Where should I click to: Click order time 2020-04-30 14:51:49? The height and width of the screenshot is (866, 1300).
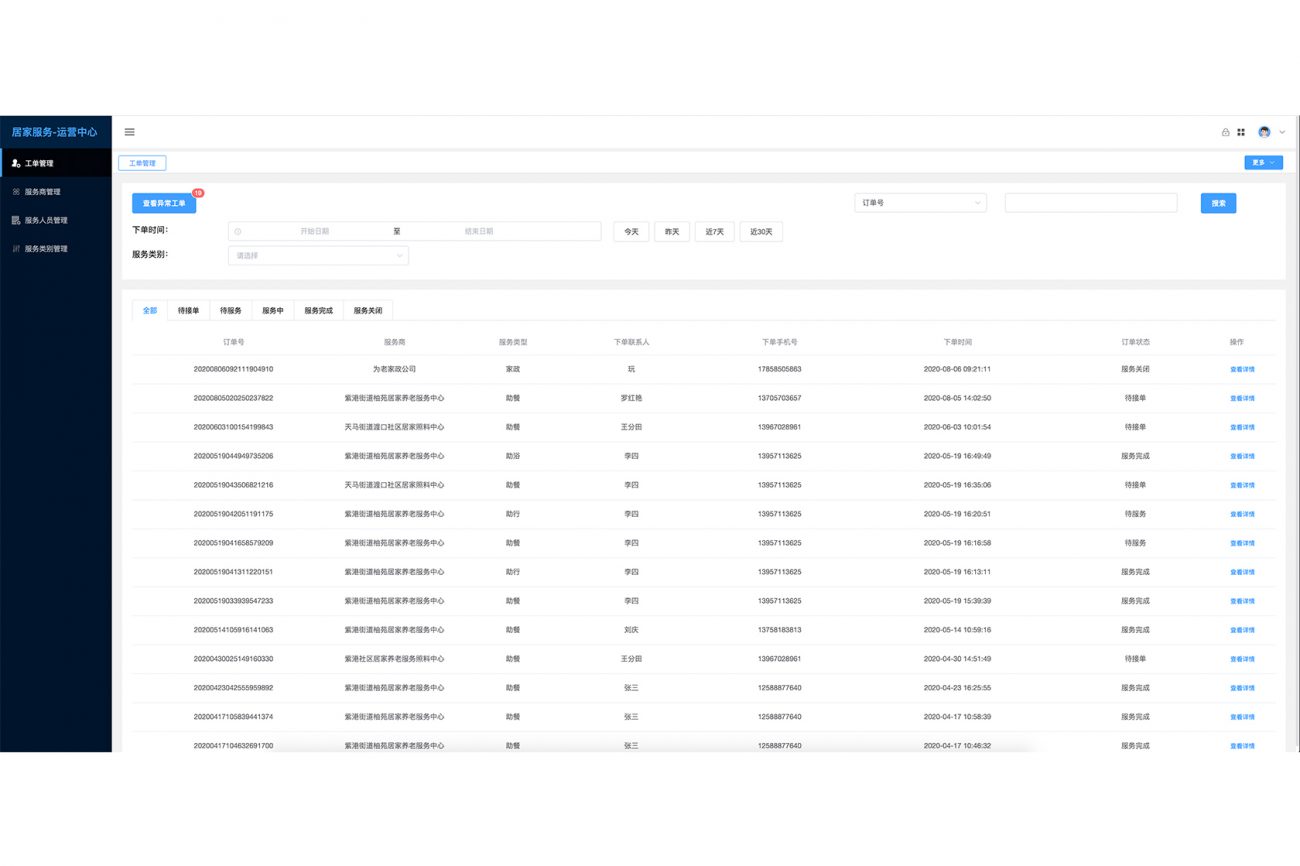[x=957, y=659]
